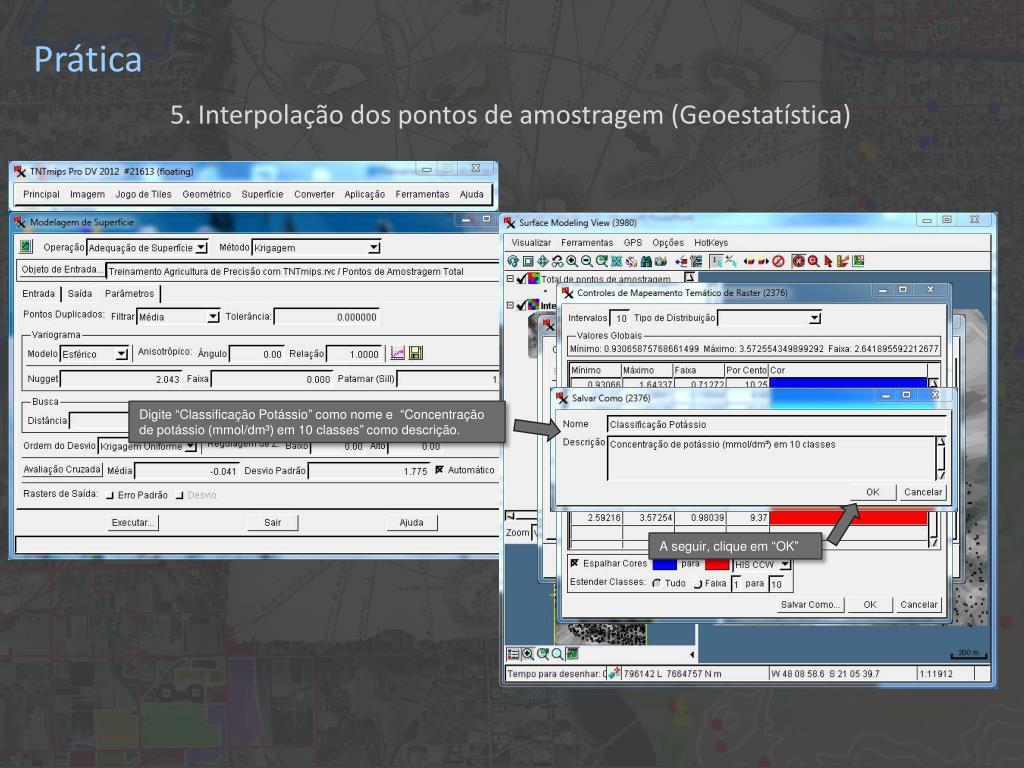Toggle visibility checkmark of the Inte layer
This screenshot has width=1024, height=768.
click(521, 305)
